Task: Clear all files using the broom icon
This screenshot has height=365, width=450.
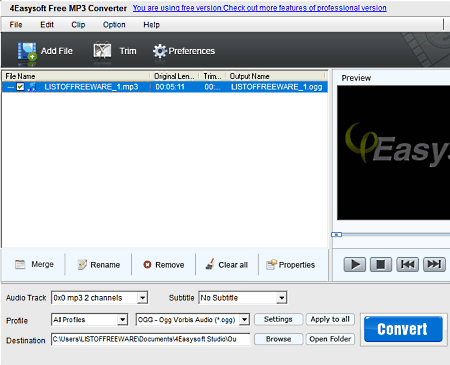Action: click(x=210, y=265)
